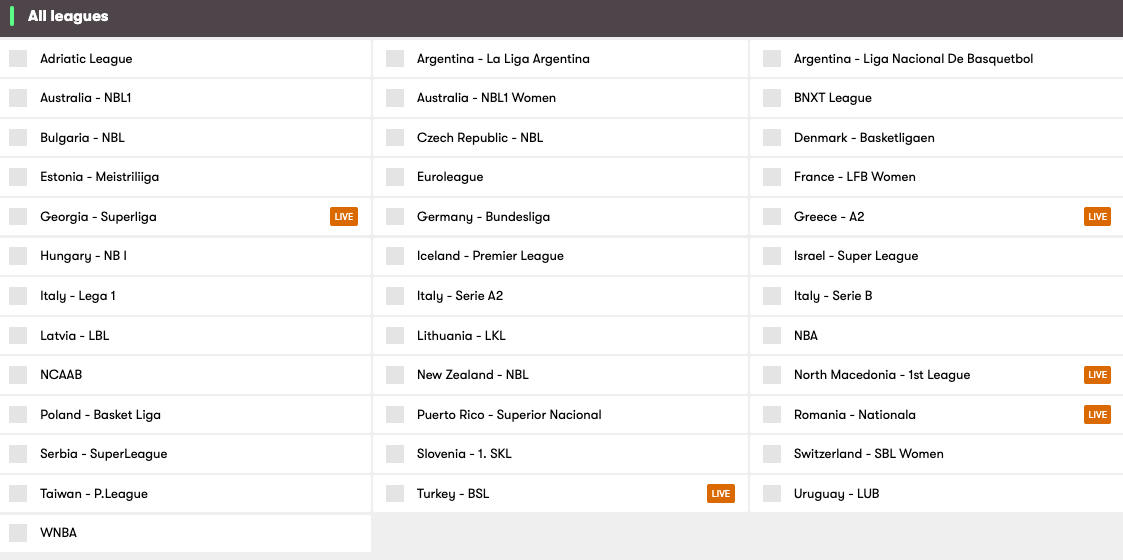Tick the North Macedonia - 1st League checkbox
Image resolution: width=1123 pixels, height=560 pixels.
(772, 375)
